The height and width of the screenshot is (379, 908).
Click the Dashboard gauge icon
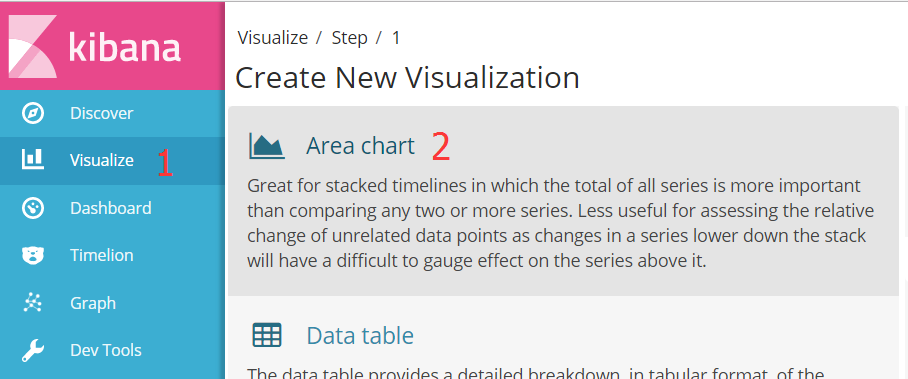32,208
